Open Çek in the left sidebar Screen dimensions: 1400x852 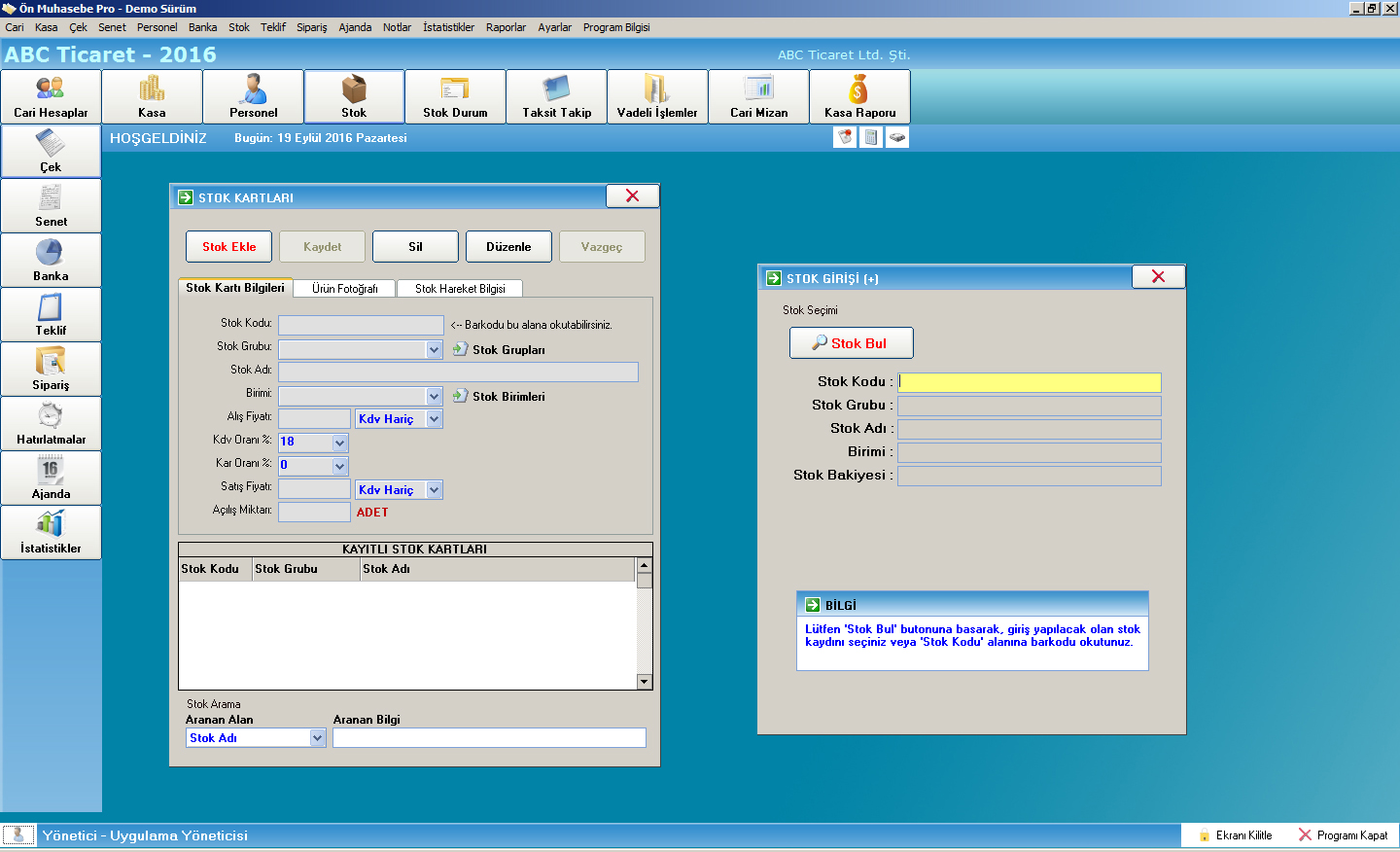(51, 151)
